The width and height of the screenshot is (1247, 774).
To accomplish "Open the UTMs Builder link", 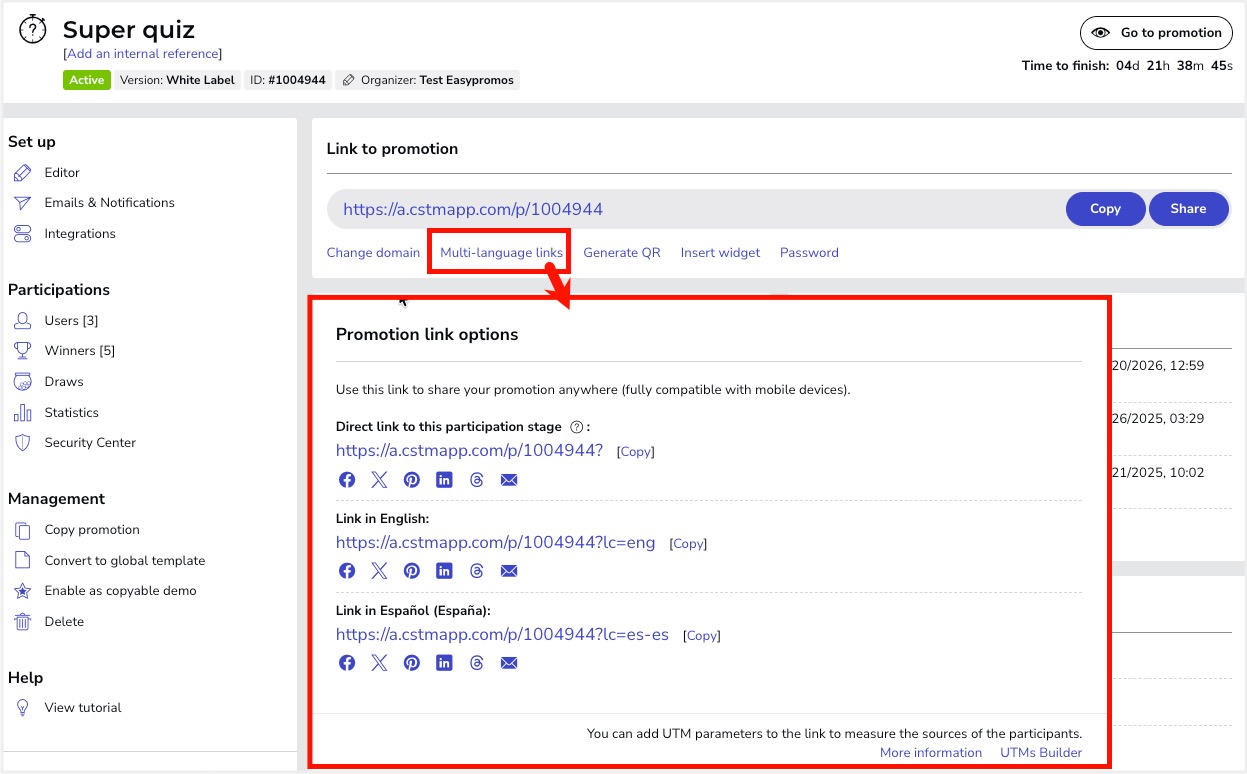I will point(1040,753).
